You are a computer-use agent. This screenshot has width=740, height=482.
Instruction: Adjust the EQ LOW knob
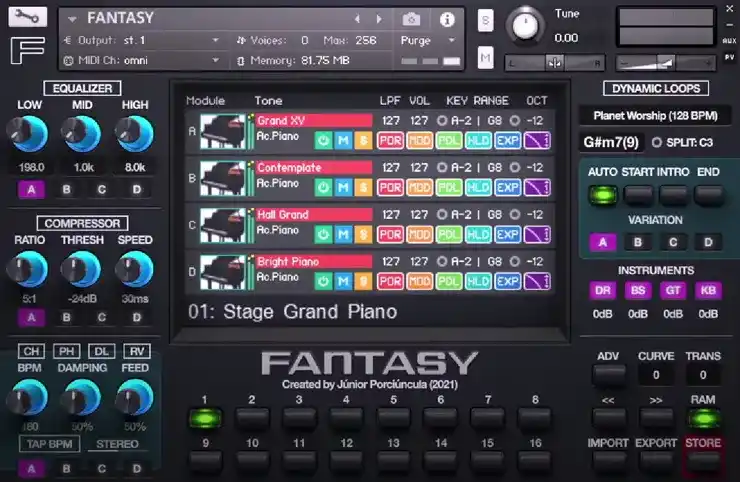[27, 135]
